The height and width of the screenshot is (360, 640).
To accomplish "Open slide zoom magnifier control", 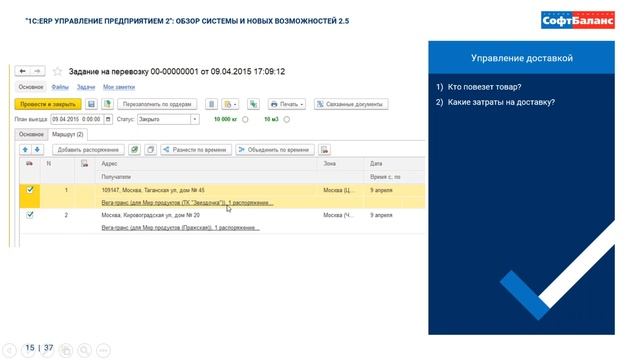I will pyautogui.click(x=84, y=350).
